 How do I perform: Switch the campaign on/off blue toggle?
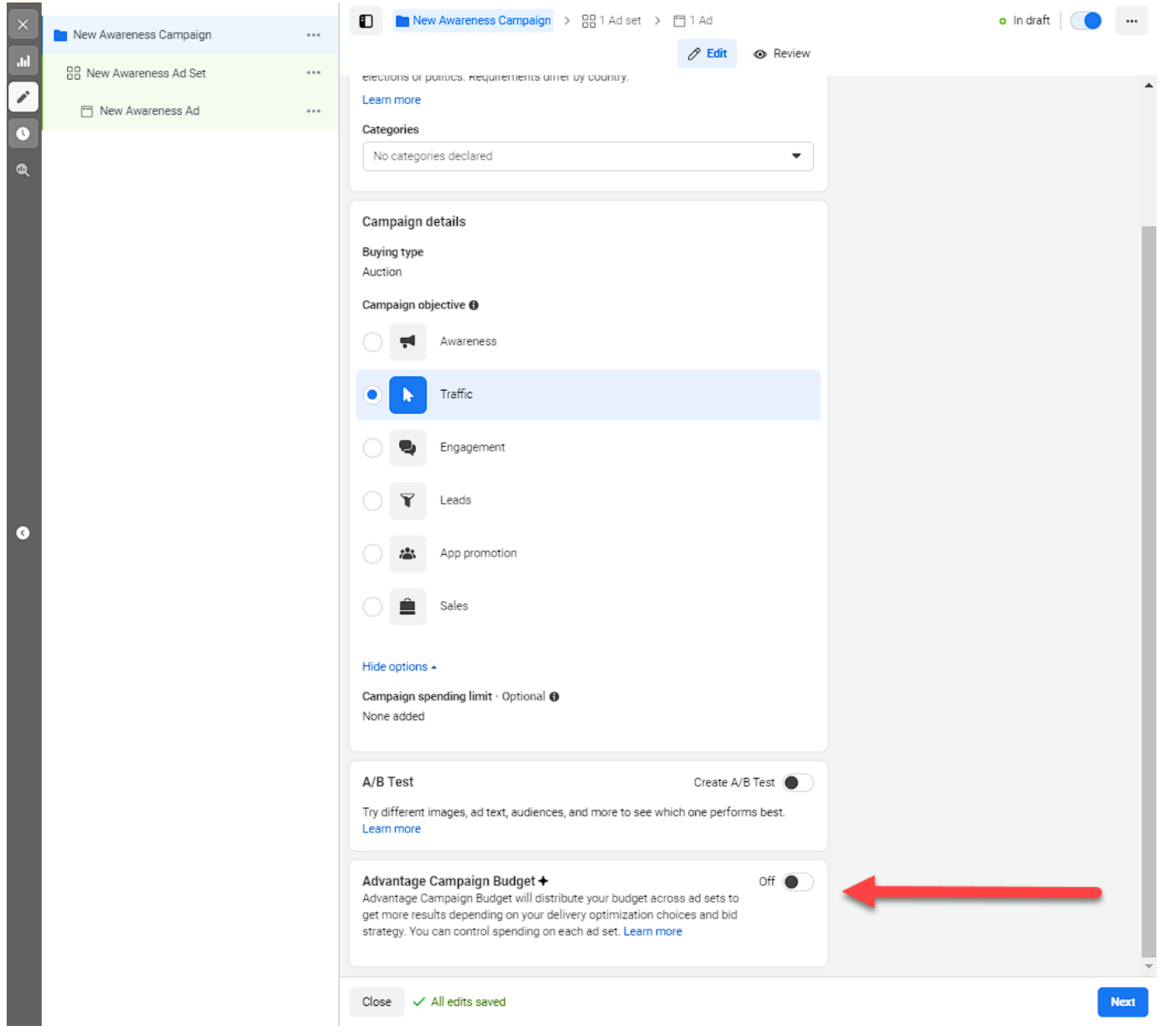1086,21
